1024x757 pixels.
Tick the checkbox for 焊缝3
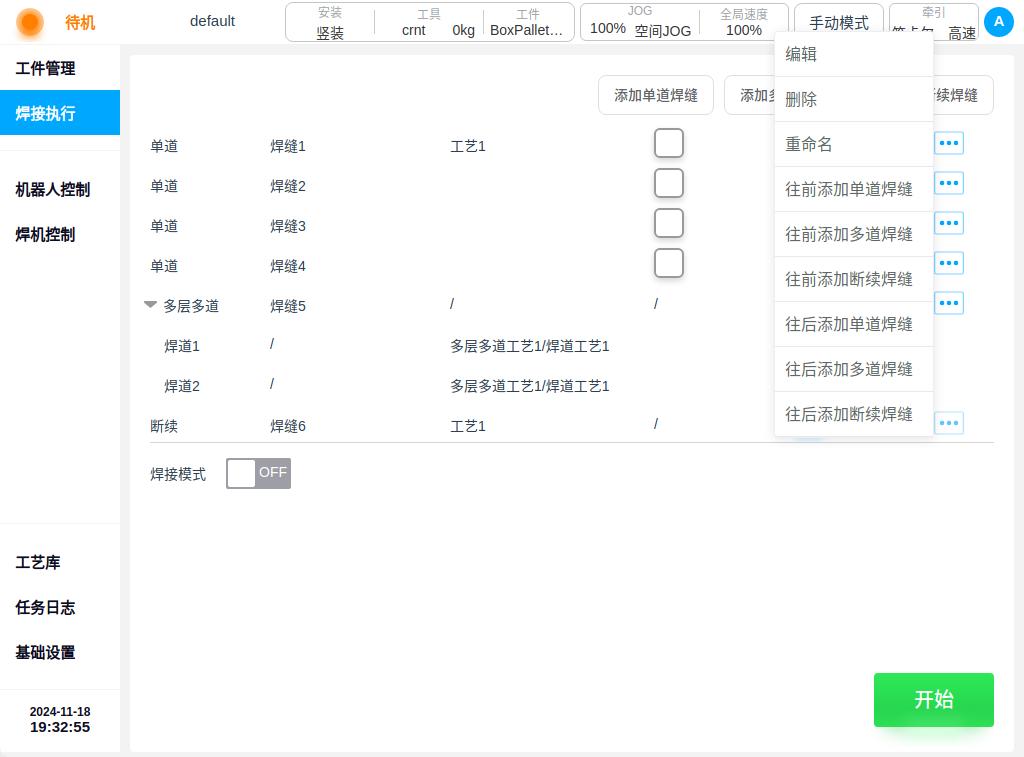669,223
